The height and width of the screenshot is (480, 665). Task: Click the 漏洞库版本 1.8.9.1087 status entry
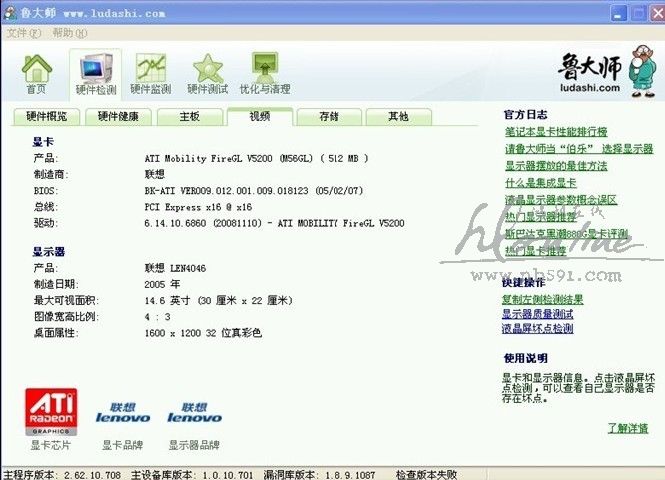pos(319,475)
